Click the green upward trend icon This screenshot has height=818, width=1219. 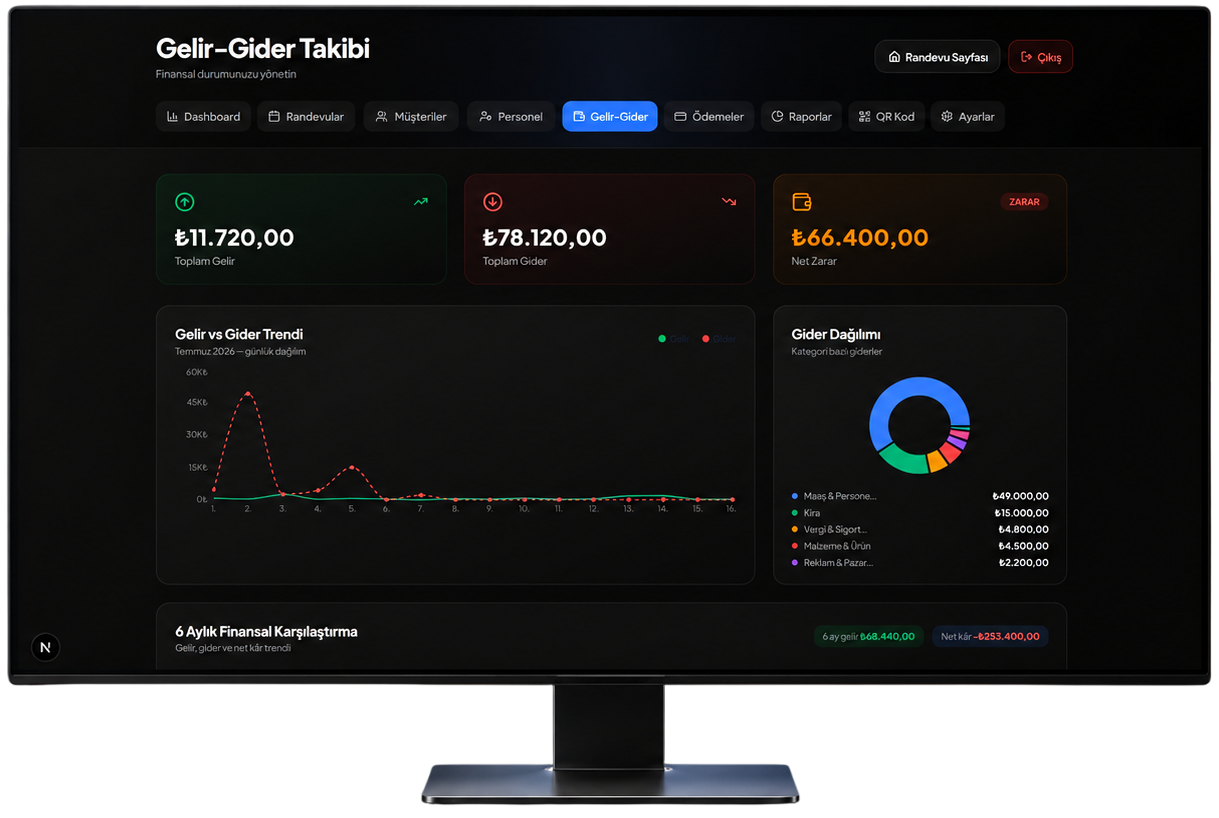pos(421,202)
